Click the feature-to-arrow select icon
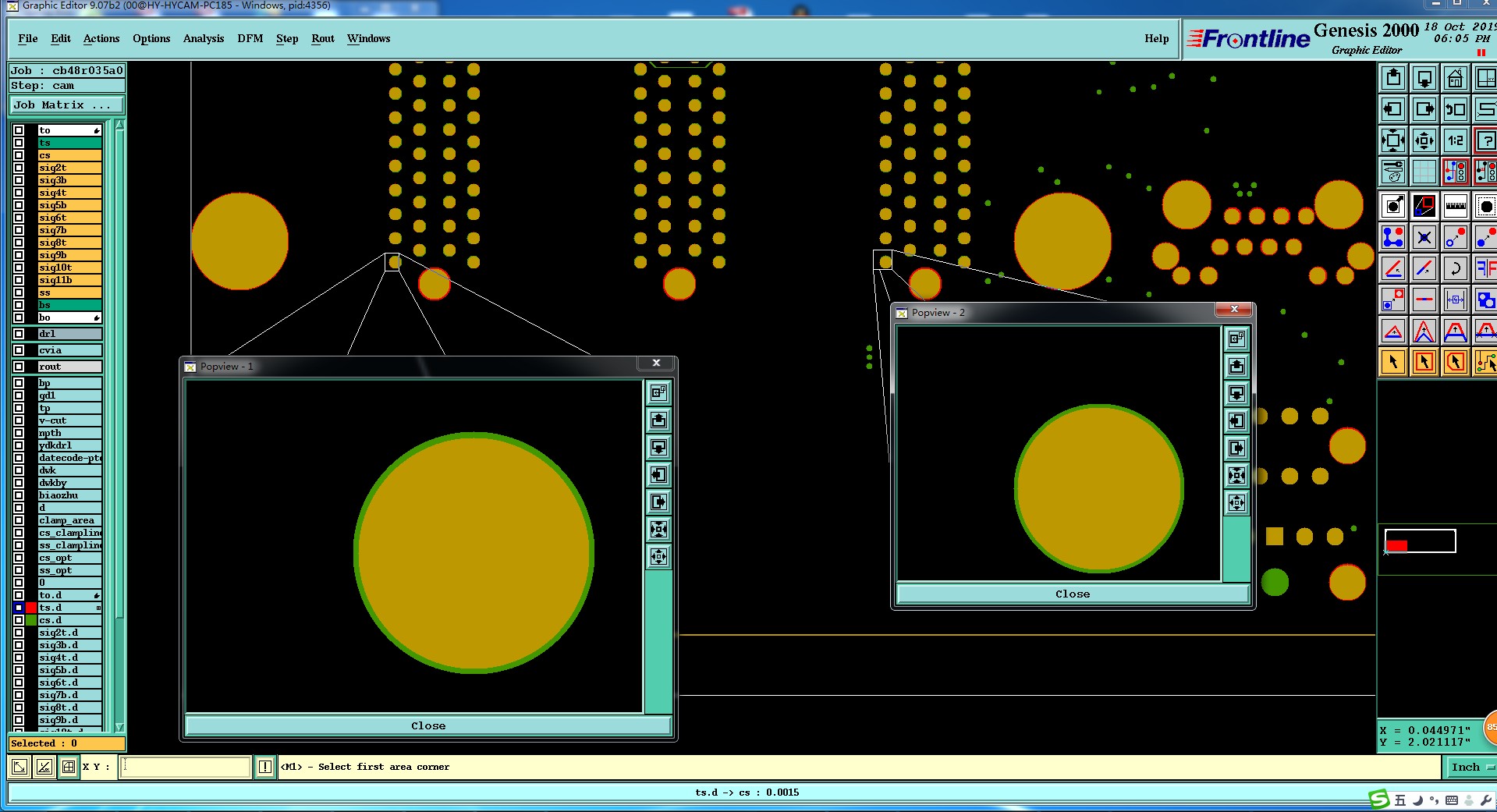 click(1393, 206)
